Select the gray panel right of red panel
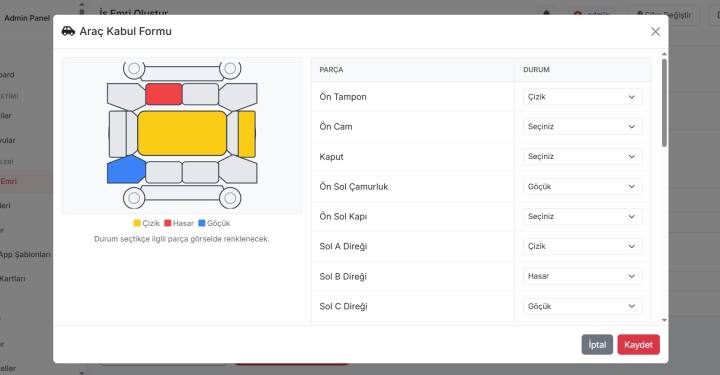 200,94
